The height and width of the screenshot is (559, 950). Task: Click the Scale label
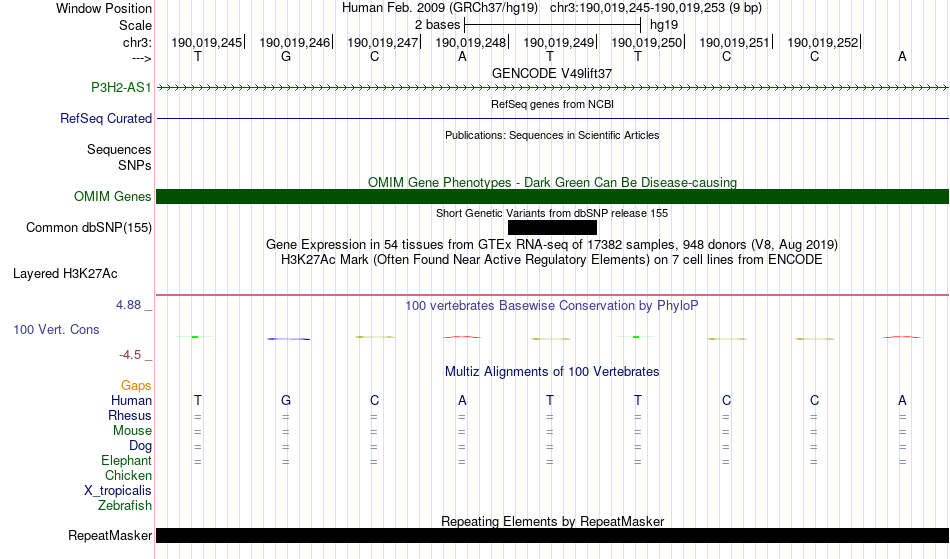point(135,25)
